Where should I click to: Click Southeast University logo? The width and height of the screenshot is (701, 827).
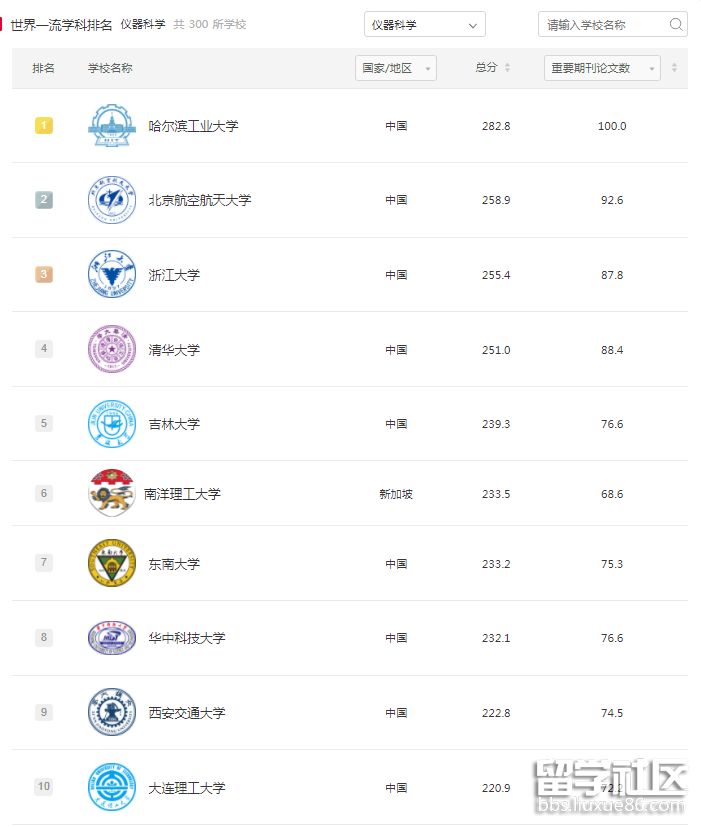[111, 563]
